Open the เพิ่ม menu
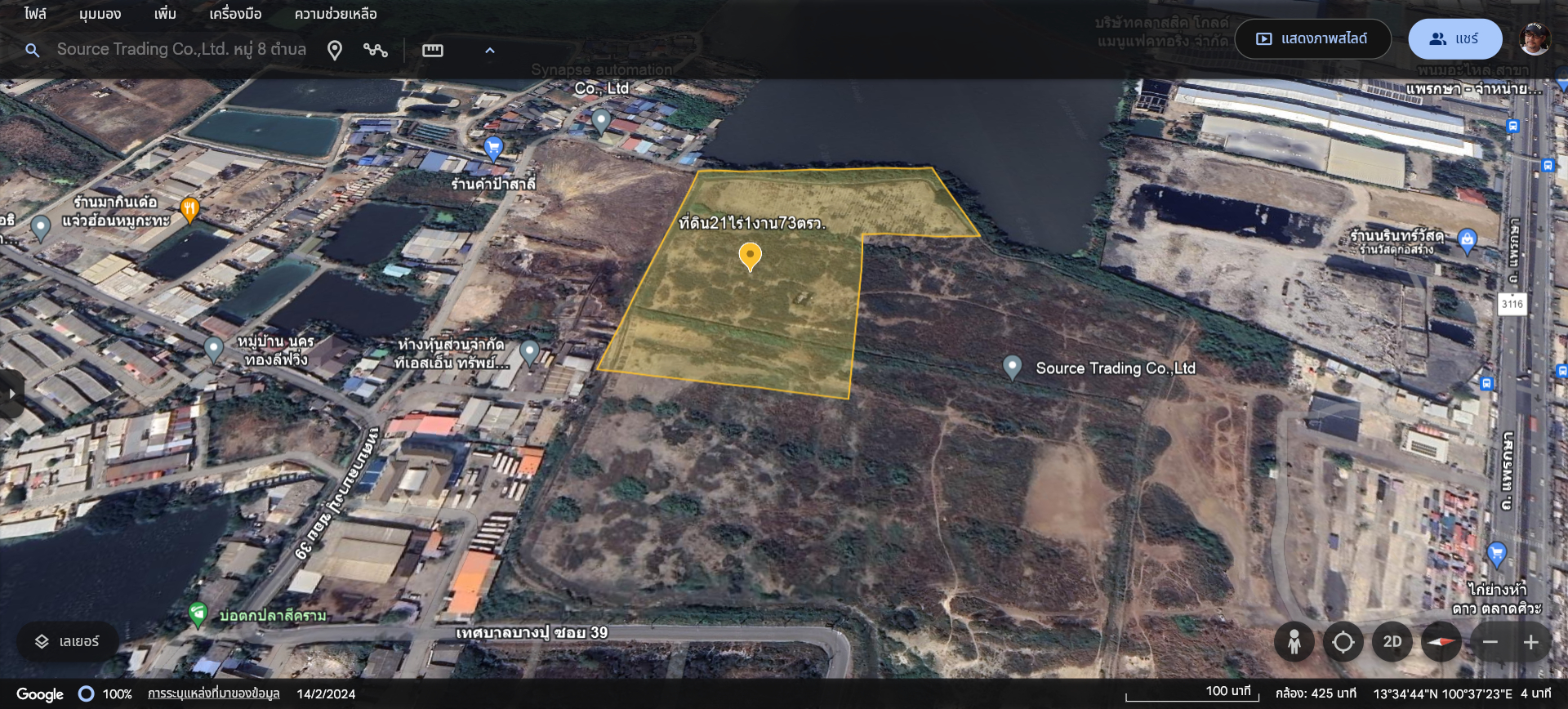 click(165, 14)
